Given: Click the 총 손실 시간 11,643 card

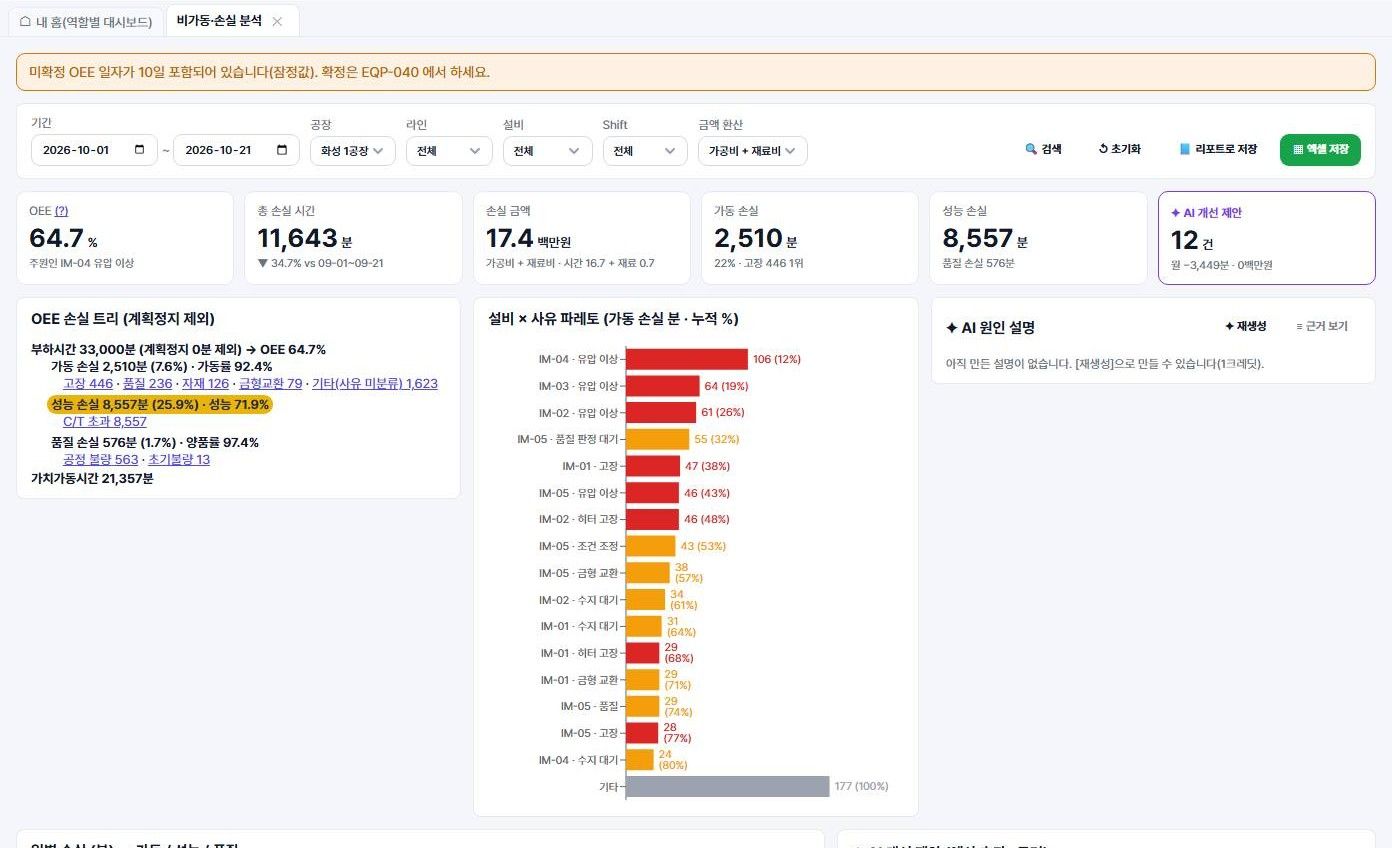Looking at the screenshot, I should pos(353,238).
